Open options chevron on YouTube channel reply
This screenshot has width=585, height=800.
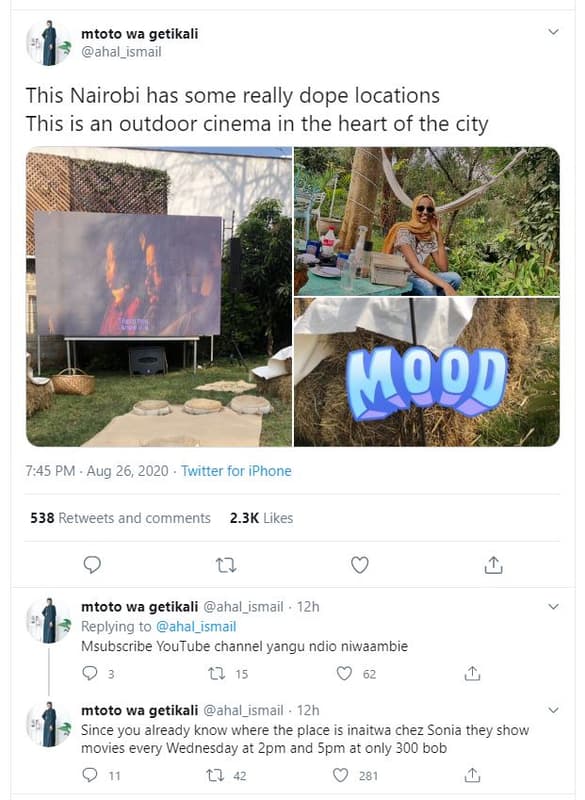tap(553, 607)
